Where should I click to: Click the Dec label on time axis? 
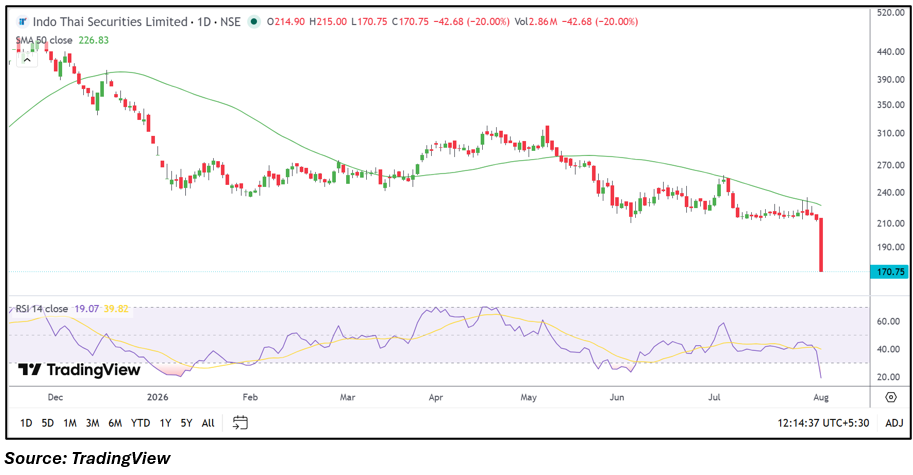pyautogui.click(x=55, y=397)
